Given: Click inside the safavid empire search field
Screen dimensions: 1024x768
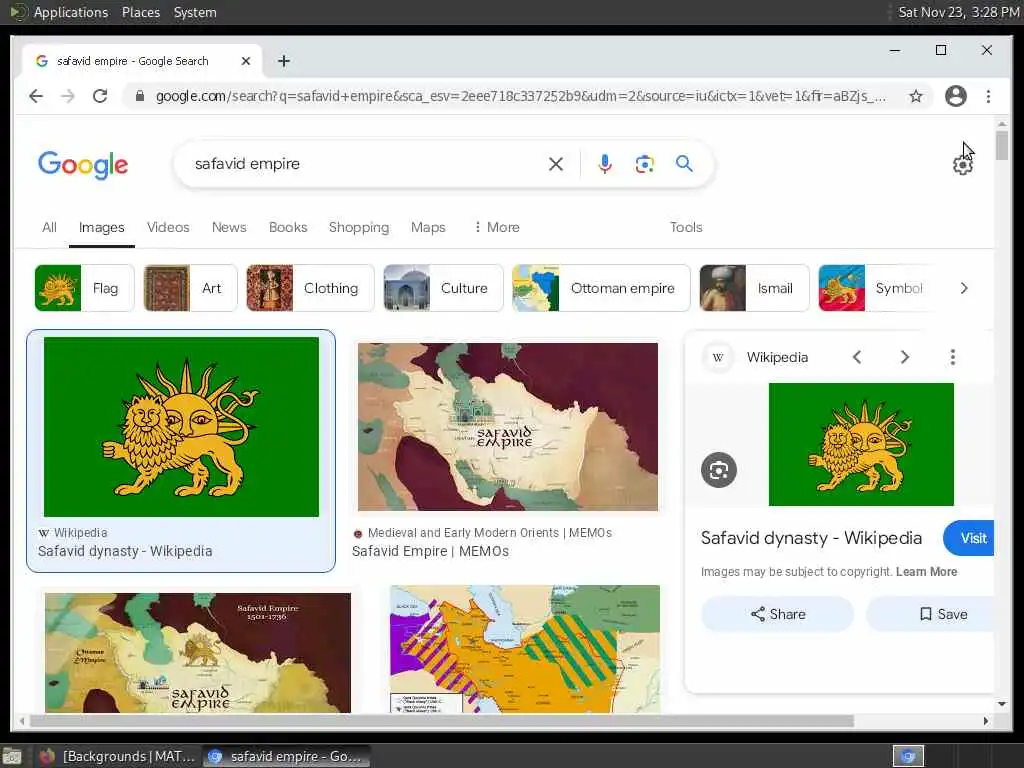Looking at the screenshot, I should [x=366, y=164].
